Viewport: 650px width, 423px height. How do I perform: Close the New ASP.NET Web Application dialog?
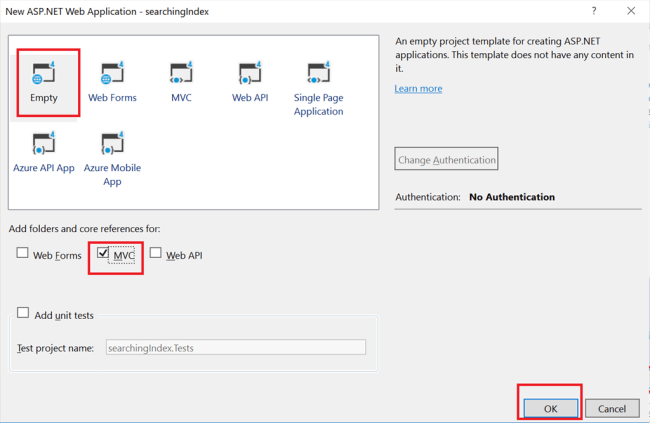[631, 11]
